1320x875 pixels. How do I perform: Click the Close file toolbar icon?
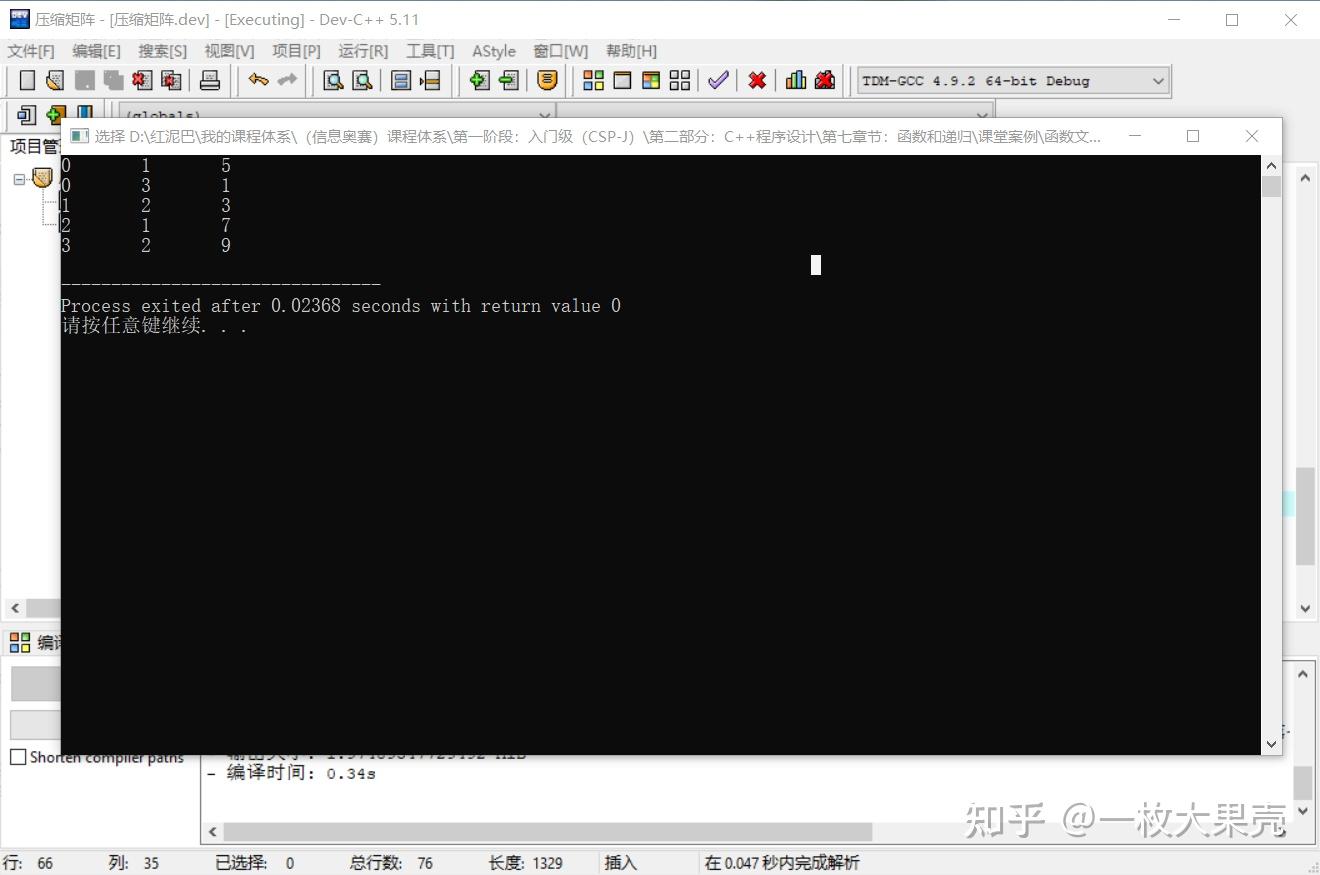click(x=142, y=80)
